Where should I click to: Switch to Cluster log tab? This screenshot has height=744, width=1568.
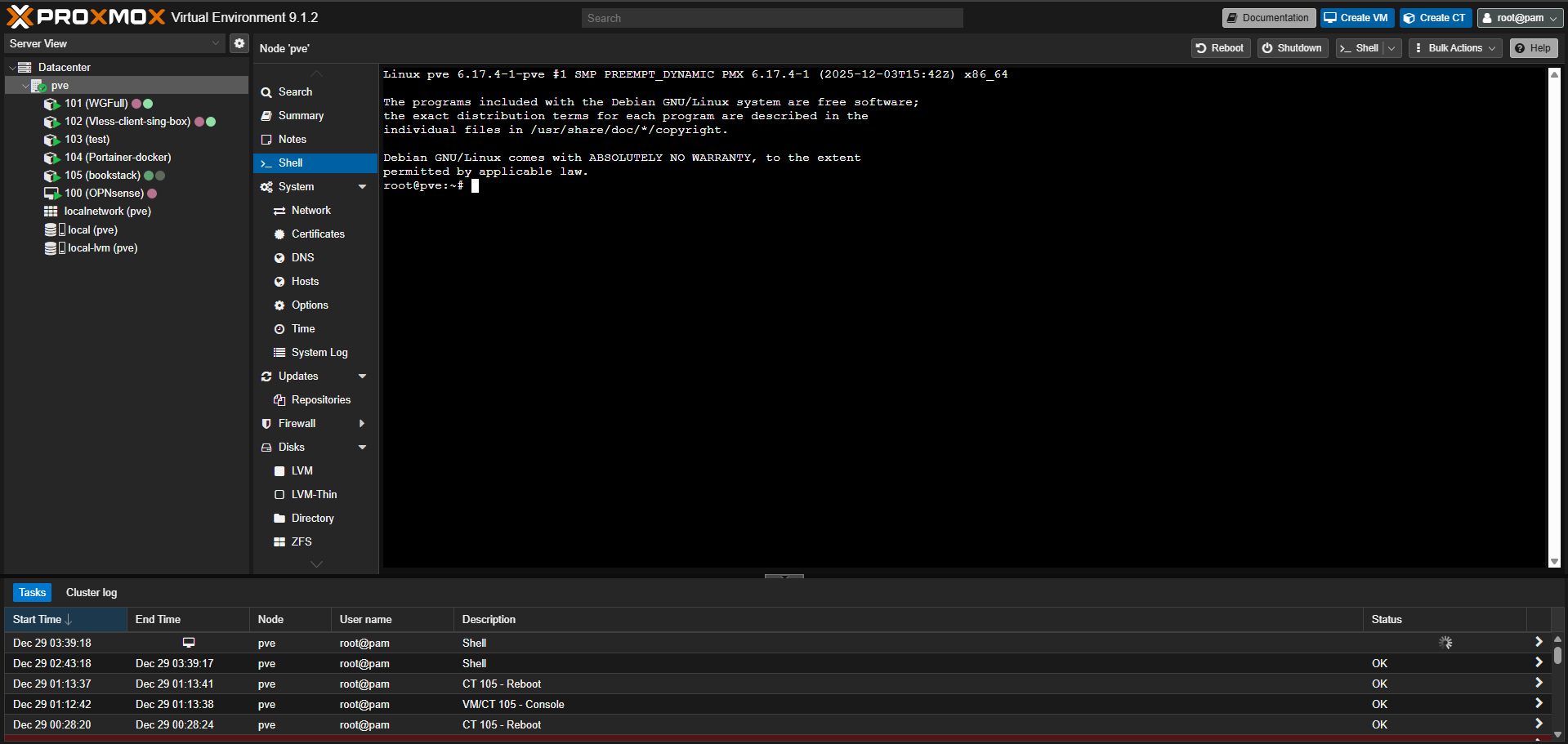pyautogui.click(x=92, y=592)
